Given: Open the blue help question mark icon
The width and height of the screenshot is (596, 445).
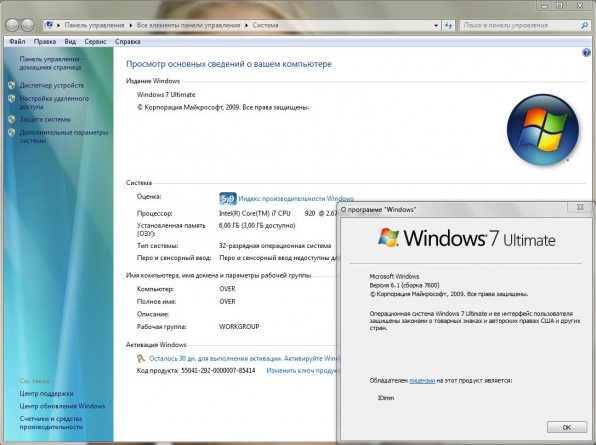Looking at the screenshot, I should (586, 52).
